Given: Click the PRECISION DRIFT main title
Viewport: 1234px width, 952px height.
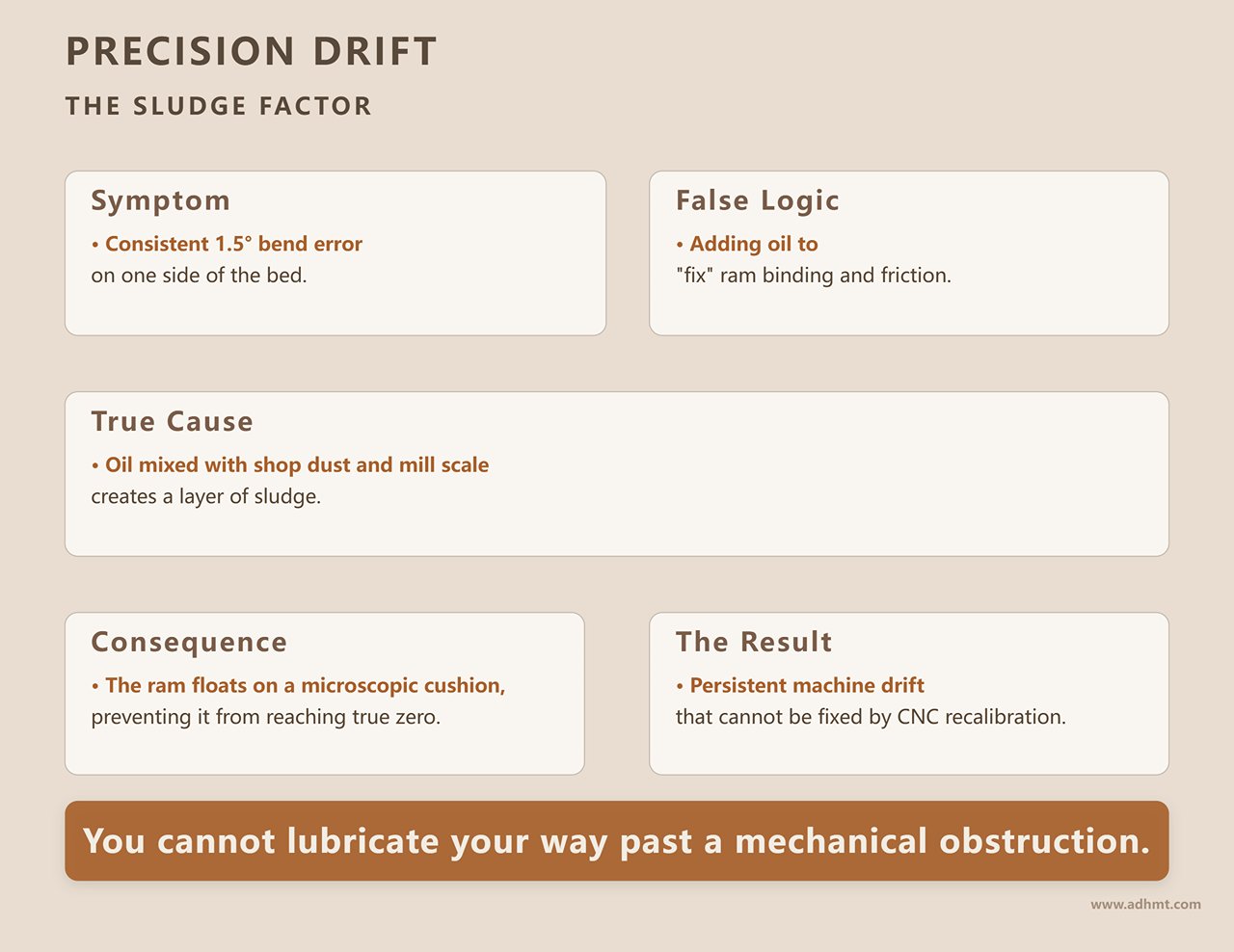Looking at the screenshot, I should (252, 52).
